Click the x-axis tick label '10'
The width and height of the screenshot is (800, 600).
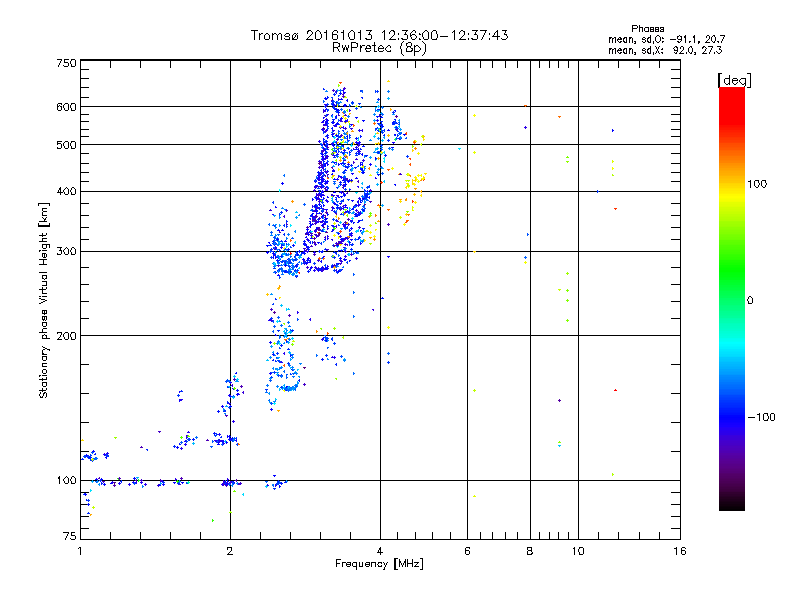578,551
